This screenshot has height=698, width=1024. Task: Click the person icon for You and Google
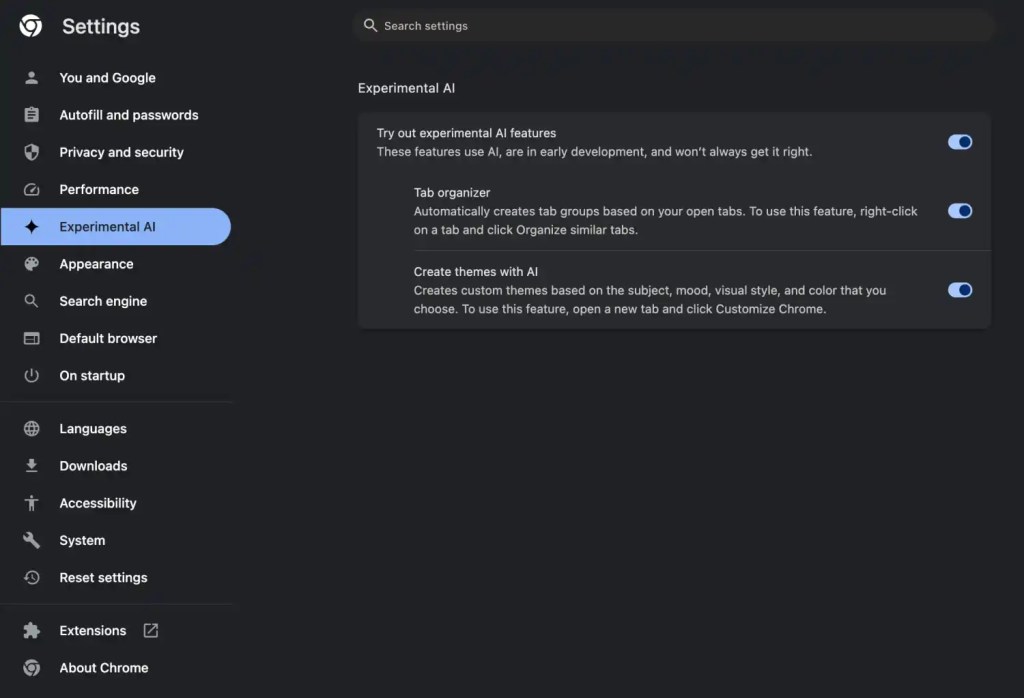[31, 78]
